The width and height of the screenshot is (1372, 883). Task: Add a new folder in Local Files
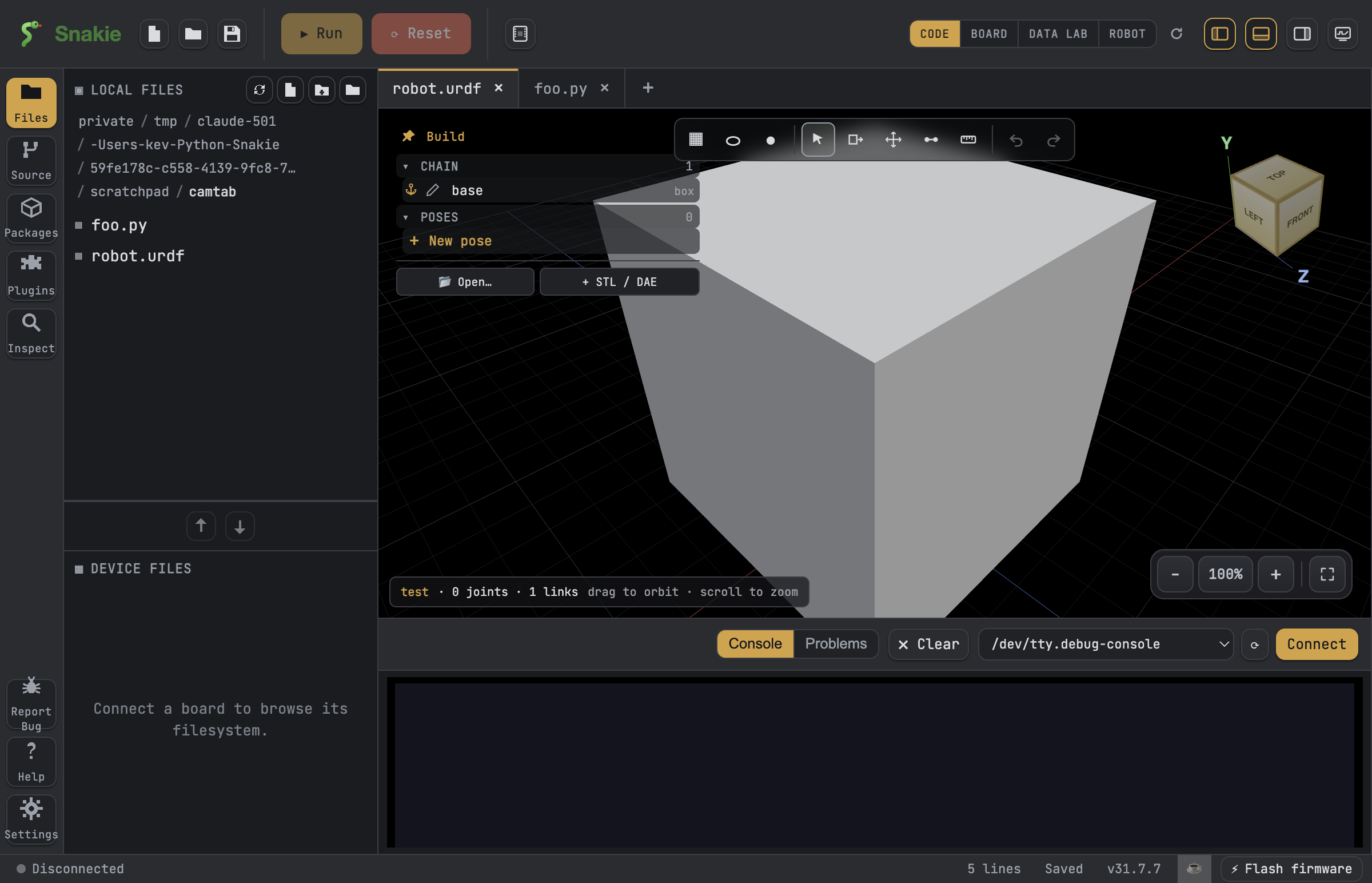[321, 90]
